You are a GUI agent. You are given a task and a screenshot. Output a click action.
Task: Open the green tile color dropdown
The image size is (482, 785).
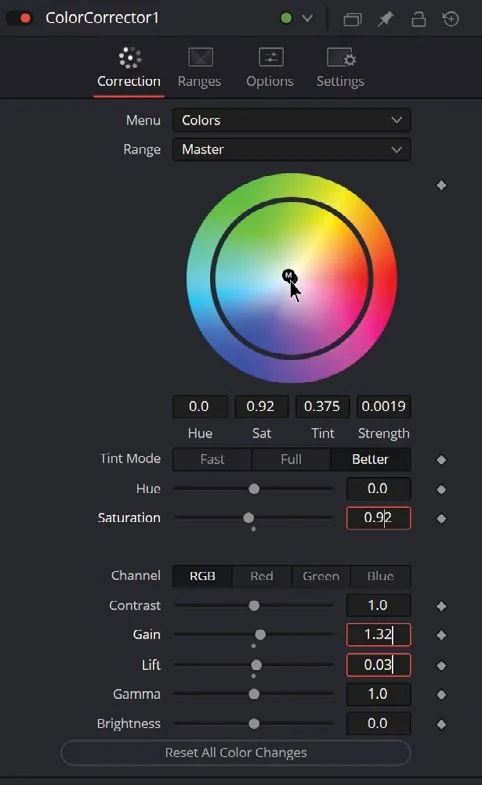pyautogui.click(x=297, y=19)
